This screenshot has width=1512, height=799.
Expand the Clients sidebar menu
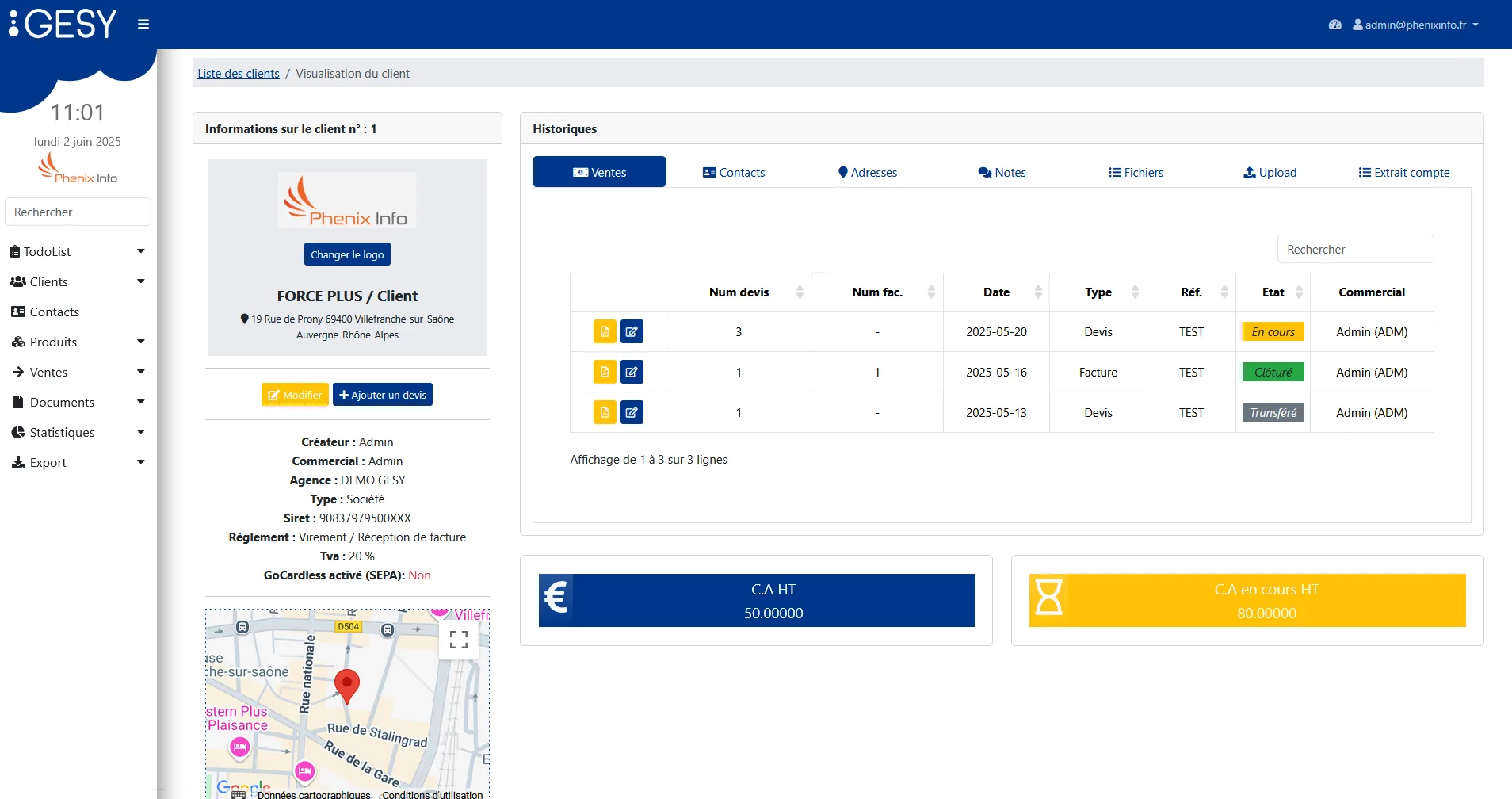(x=78, y=281)
